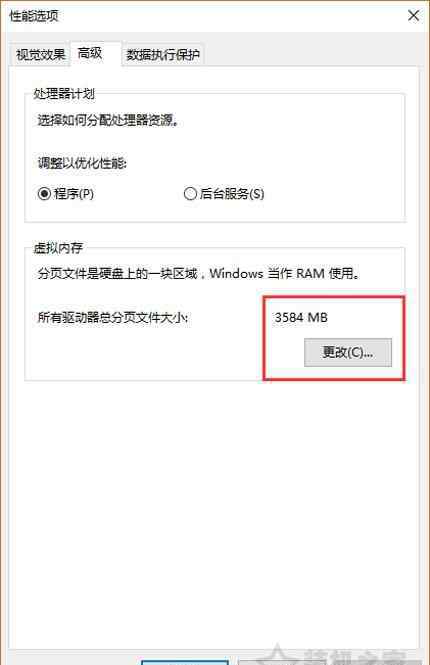Click the 选择如何分配处理器资源 description text
The height and width of the screenshot is (665, 430).
[109, 120]
